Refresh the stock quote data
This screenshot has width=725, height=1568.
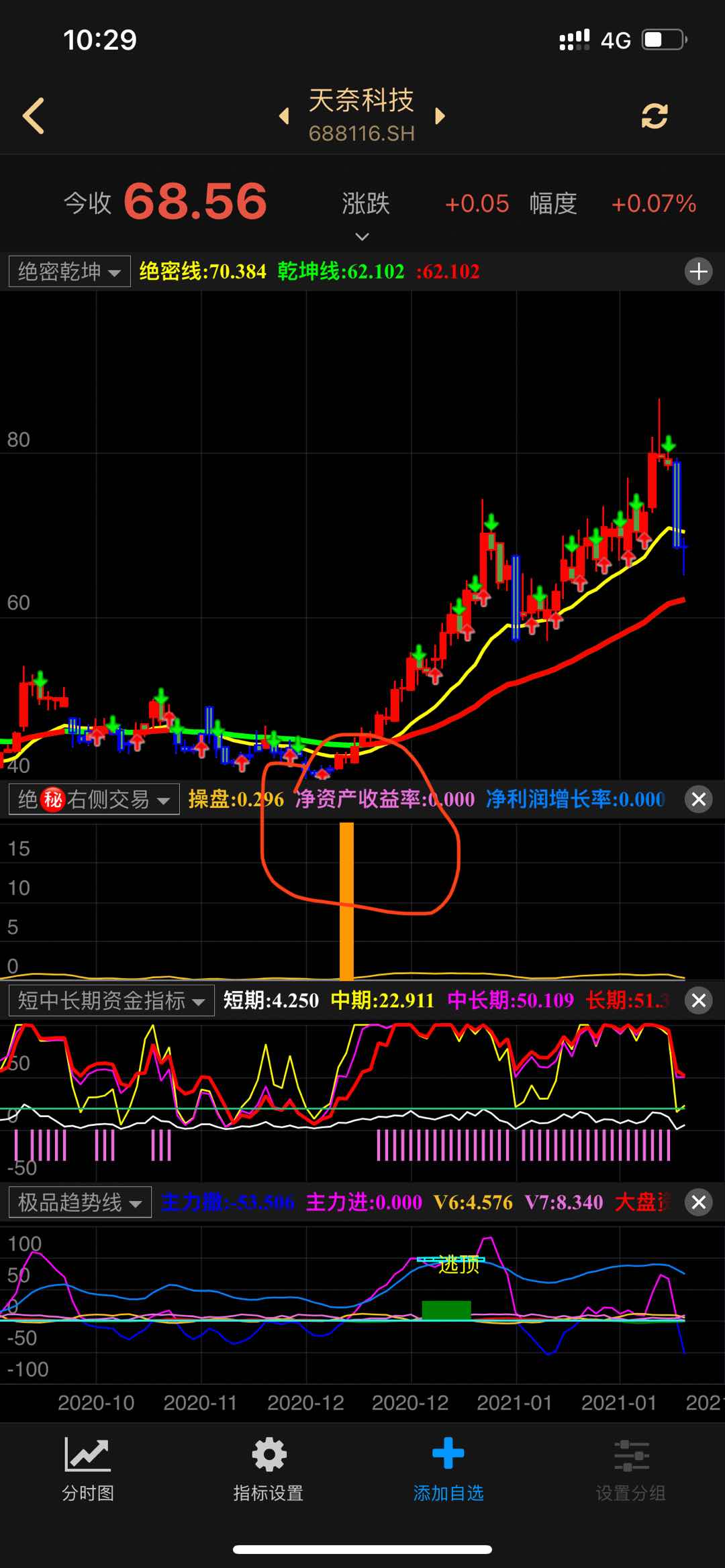click(x=654, y=115)
